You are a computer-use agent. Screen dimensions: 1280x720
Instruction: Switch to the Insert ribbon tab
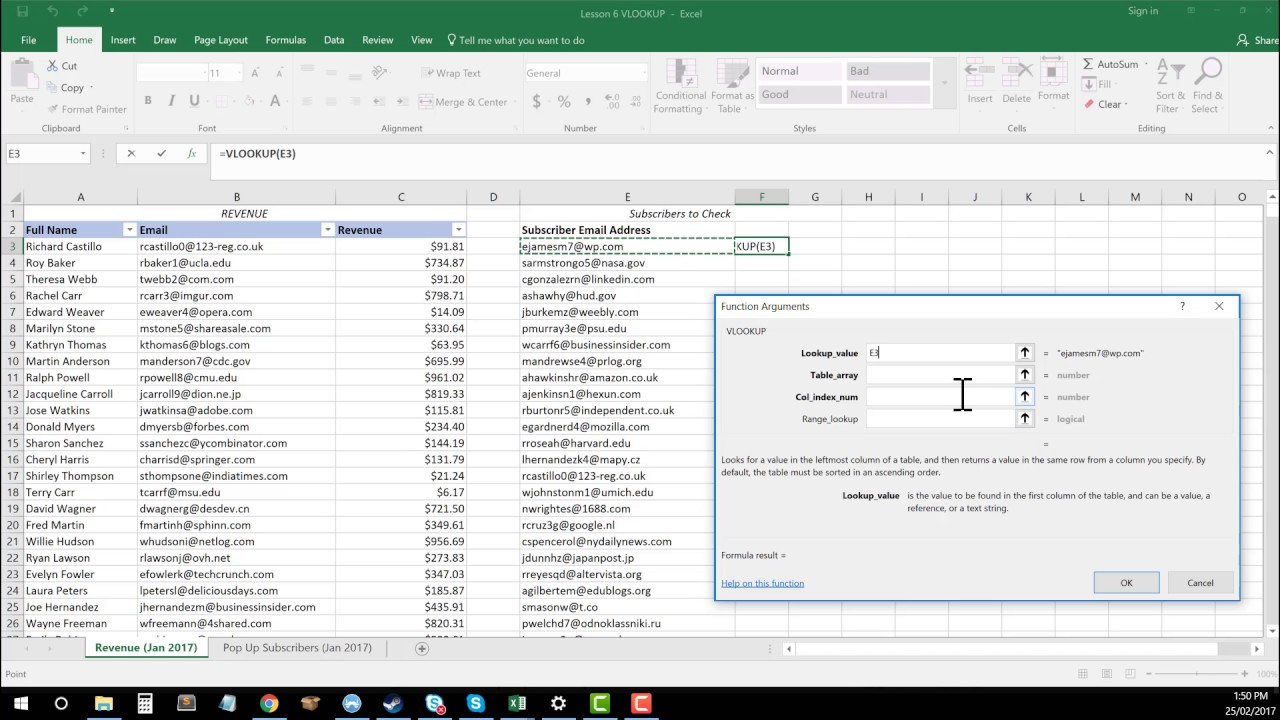[123, 40]
